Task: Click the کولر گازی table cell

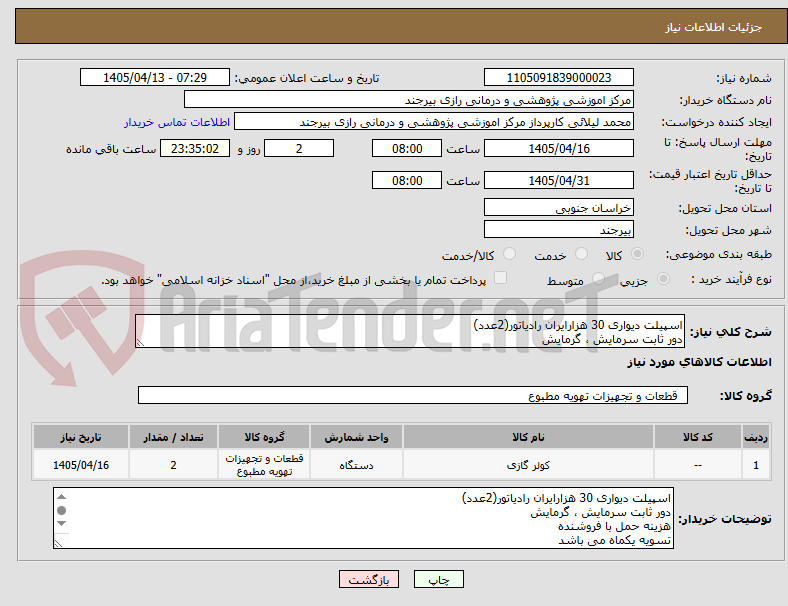Action: click(x=528, y=465)
